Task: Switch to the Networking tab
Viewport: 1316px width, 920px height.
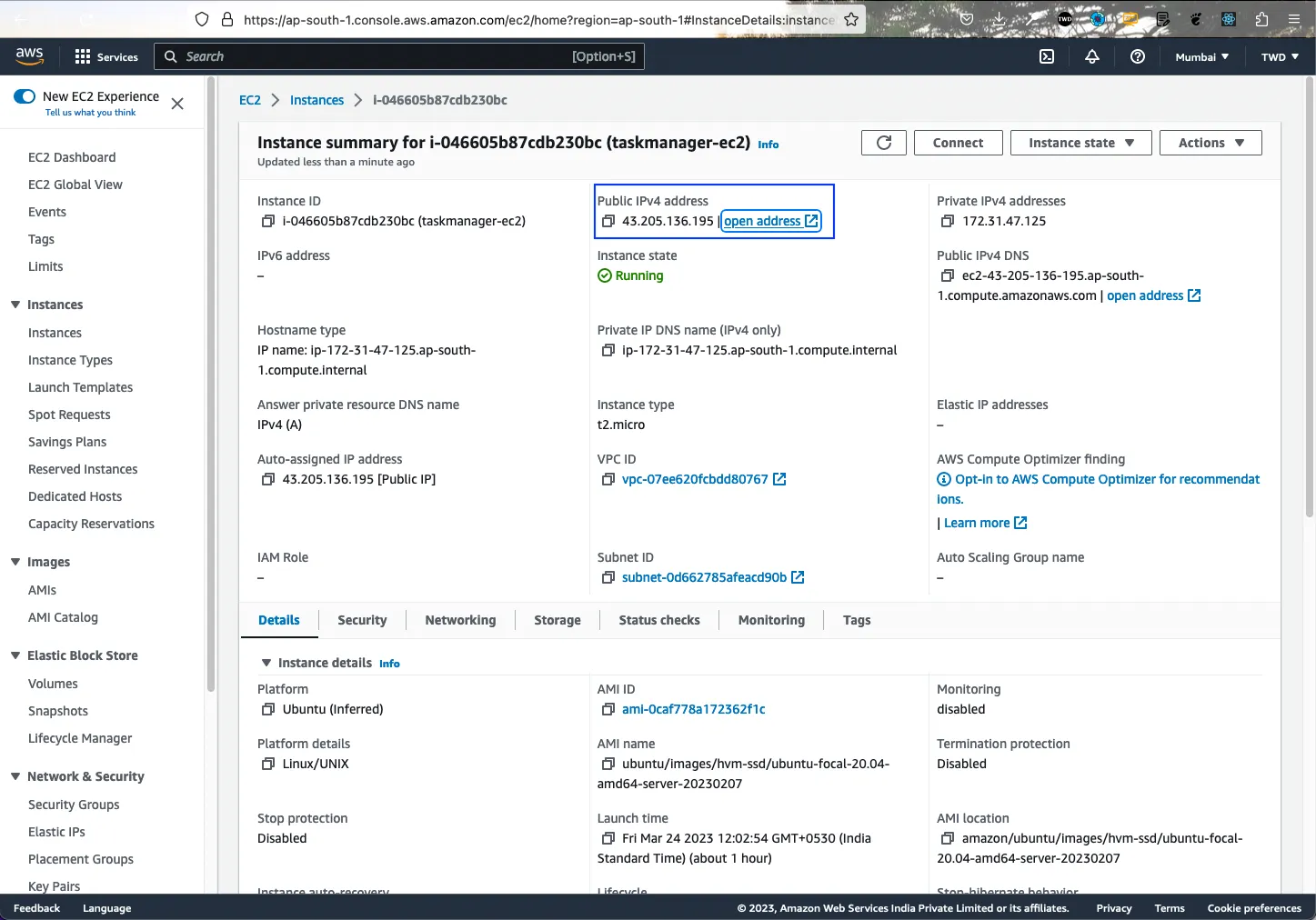Action: [460, 620]
